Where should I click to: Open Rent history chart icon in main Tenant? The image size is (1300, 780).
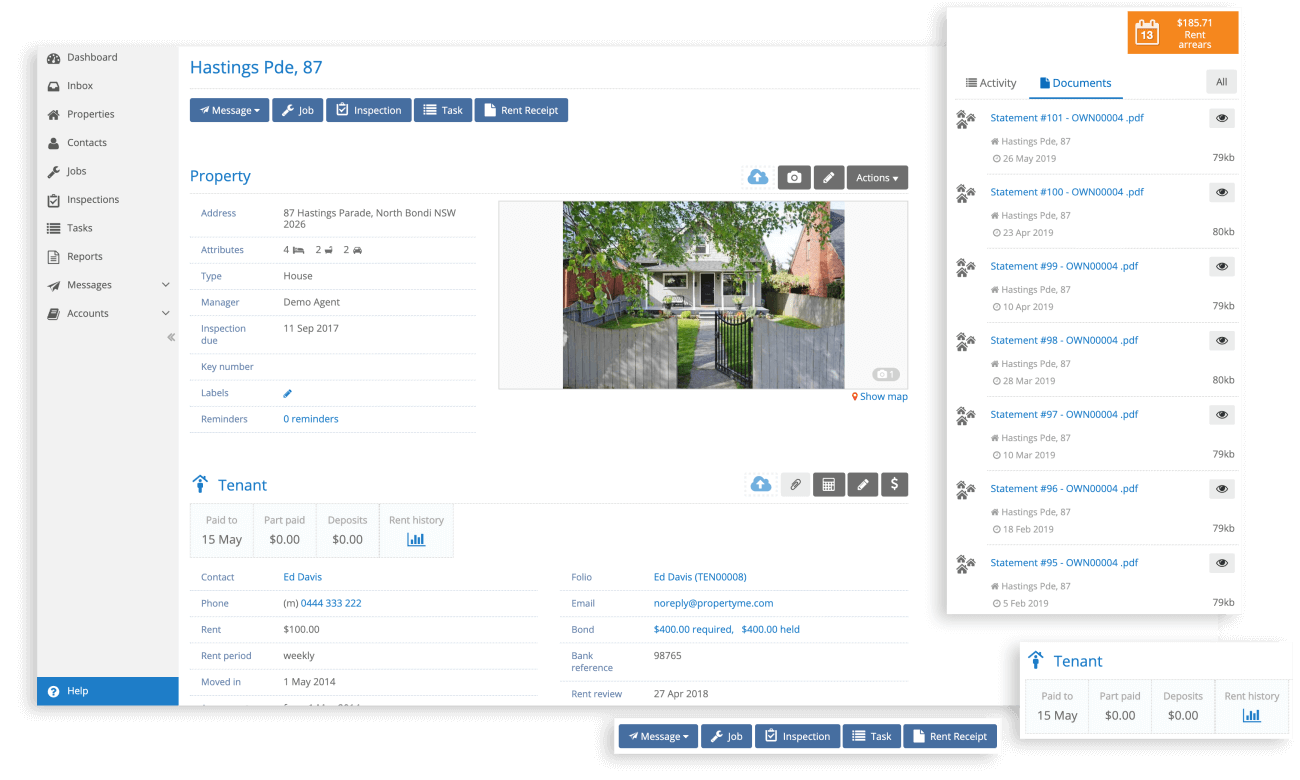(x=416, y=539)
